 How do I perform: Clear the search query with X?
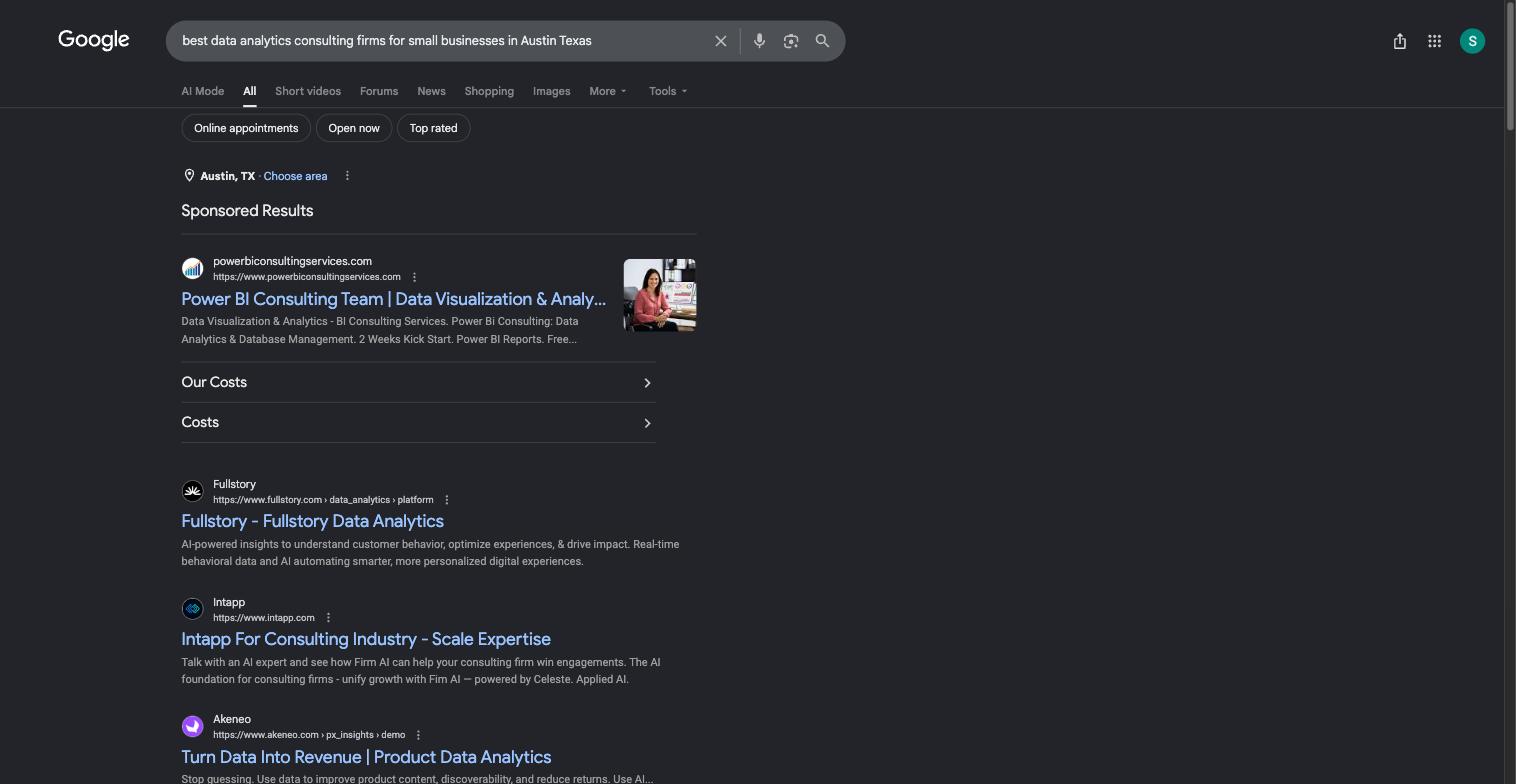(x=720, y=41)
